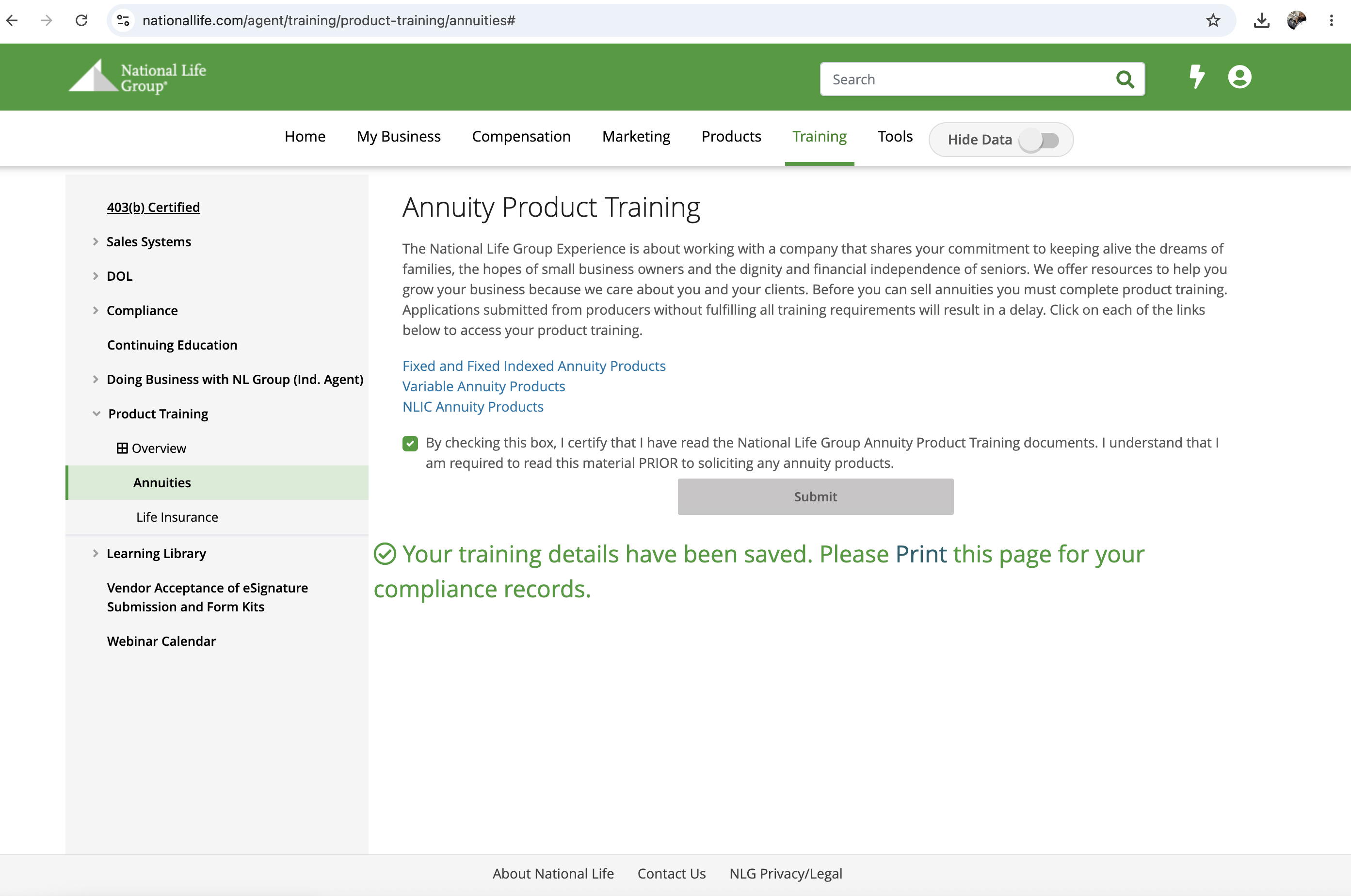Click the Overview grid icon in sidebar
Screen dimensions: 1351x896
click(x=122, y=448)
